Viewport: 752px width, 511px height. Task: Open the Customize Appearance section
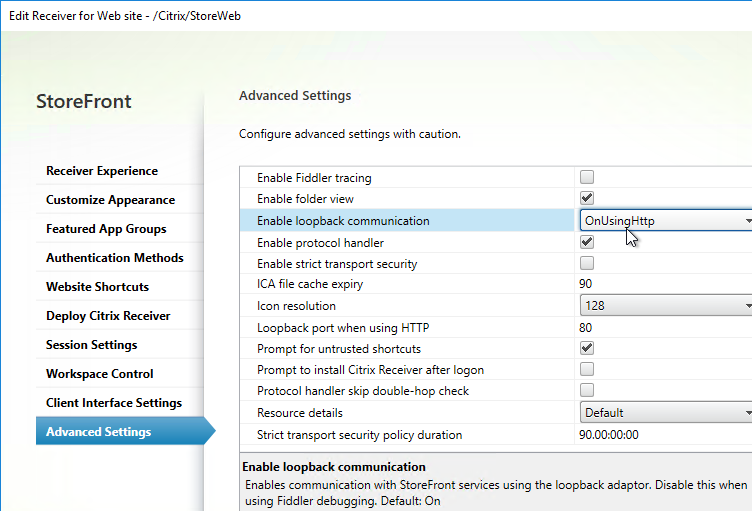coord(110,200)
